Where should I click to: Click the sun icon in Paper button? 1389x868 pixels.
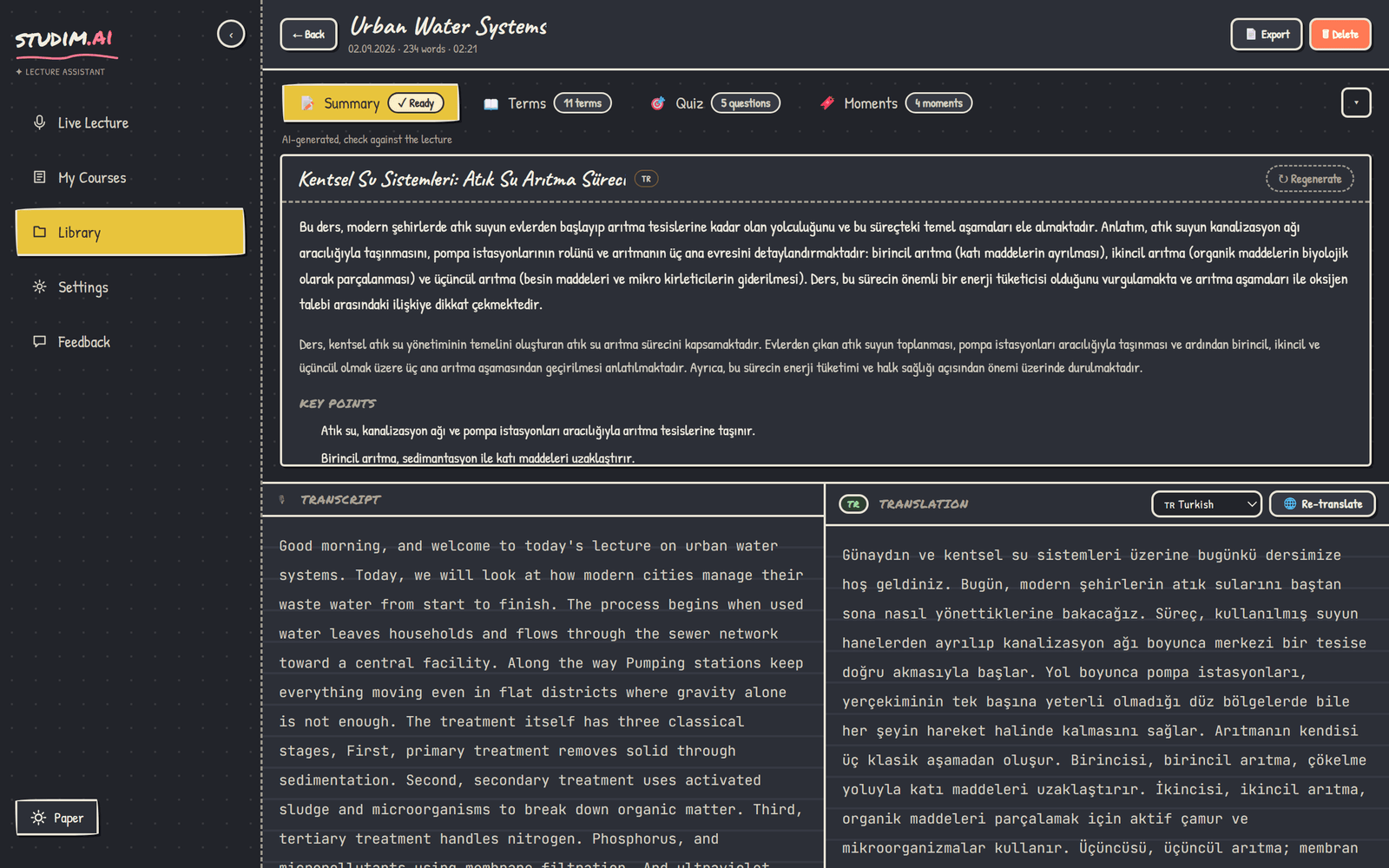[38, 818]
